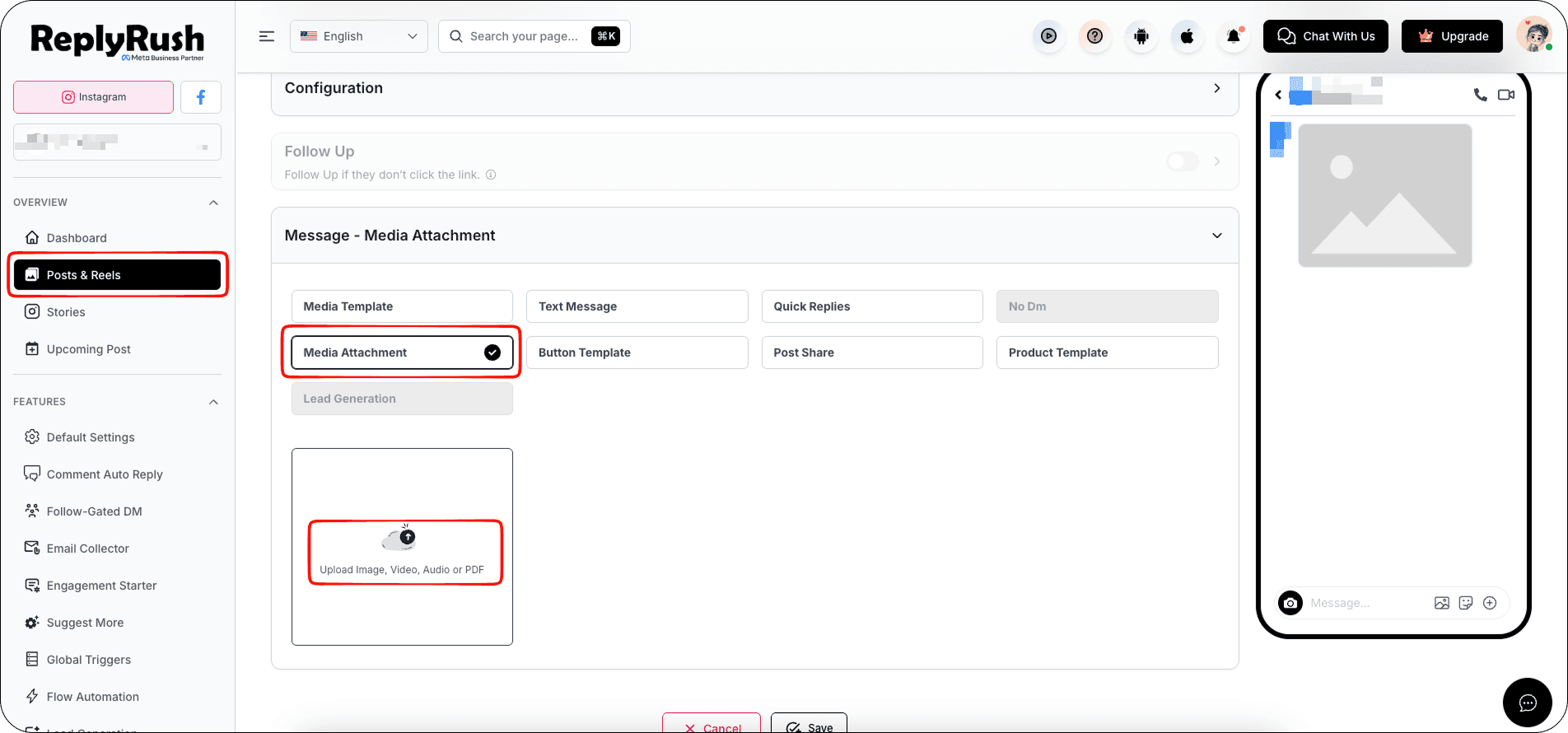
Task: Switch to Facebook platform icon
Action: coord(201,97)
